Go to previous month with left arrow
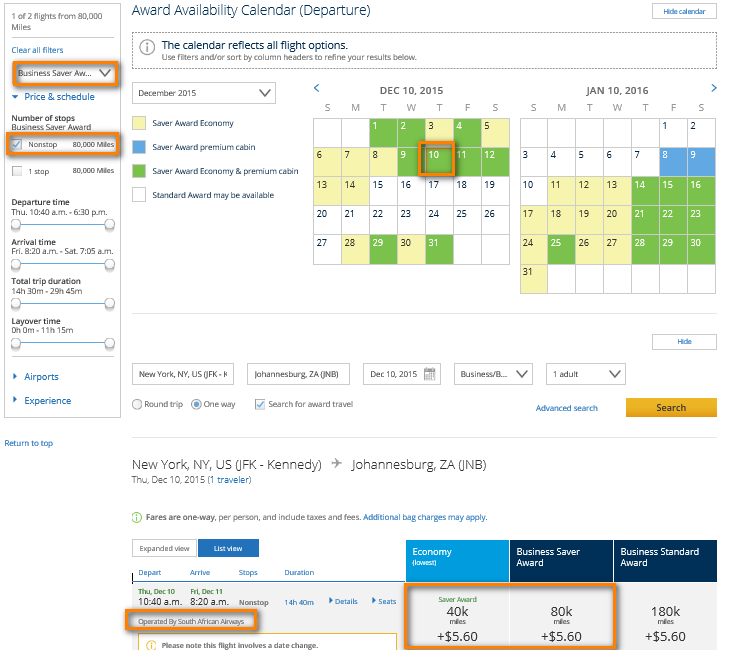This screenshot has height=650, width=750. (x=317, y=89)
